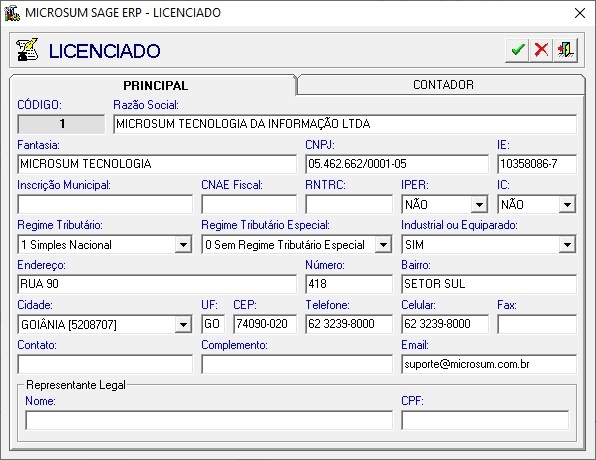Open the Cidade dropdown list
The image size is (596, 460).
tap(183, 325)
